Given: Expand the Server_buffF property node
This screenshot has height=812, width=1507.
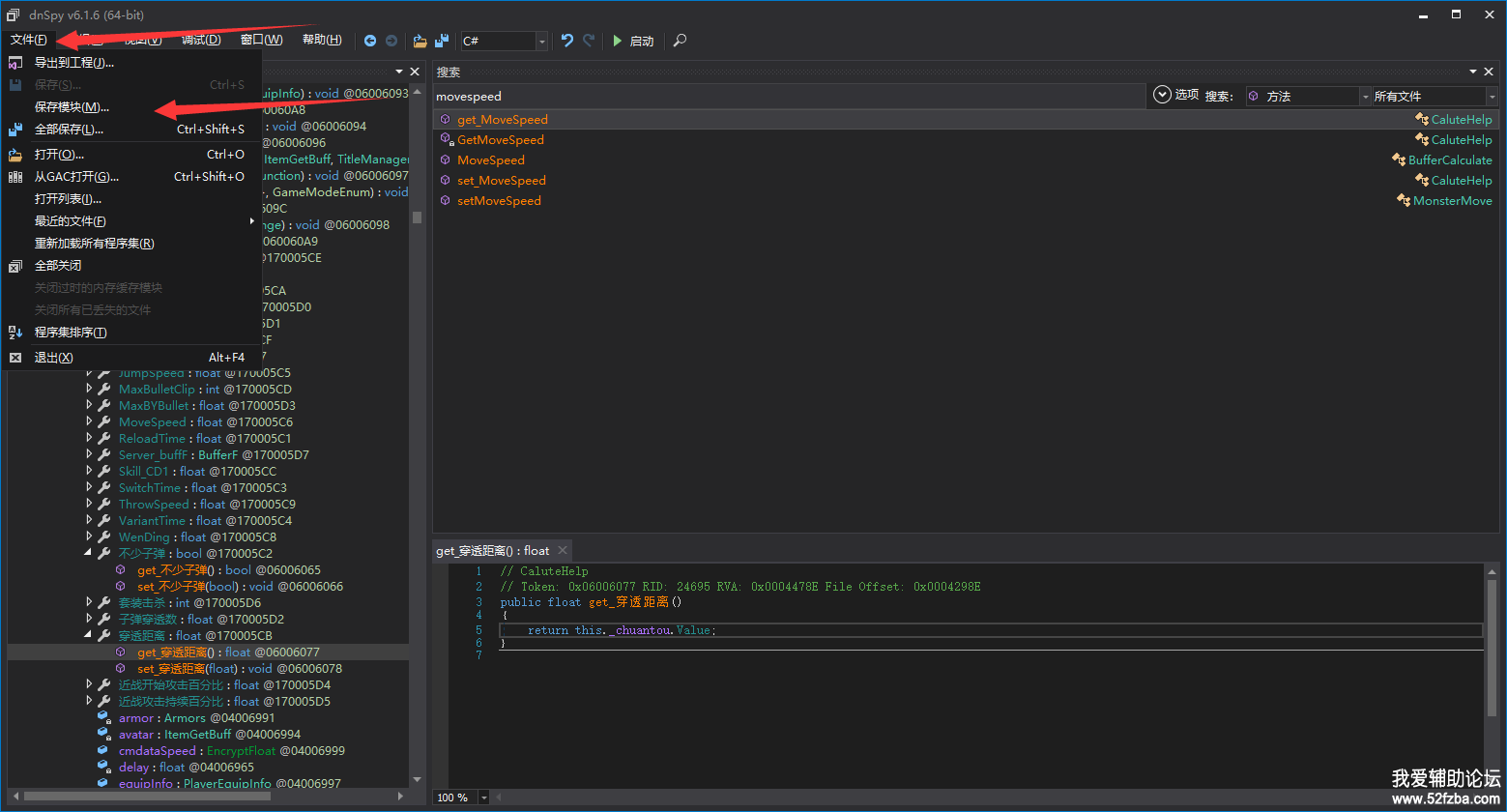Looking at the screenshot, I should coord(90,455).
